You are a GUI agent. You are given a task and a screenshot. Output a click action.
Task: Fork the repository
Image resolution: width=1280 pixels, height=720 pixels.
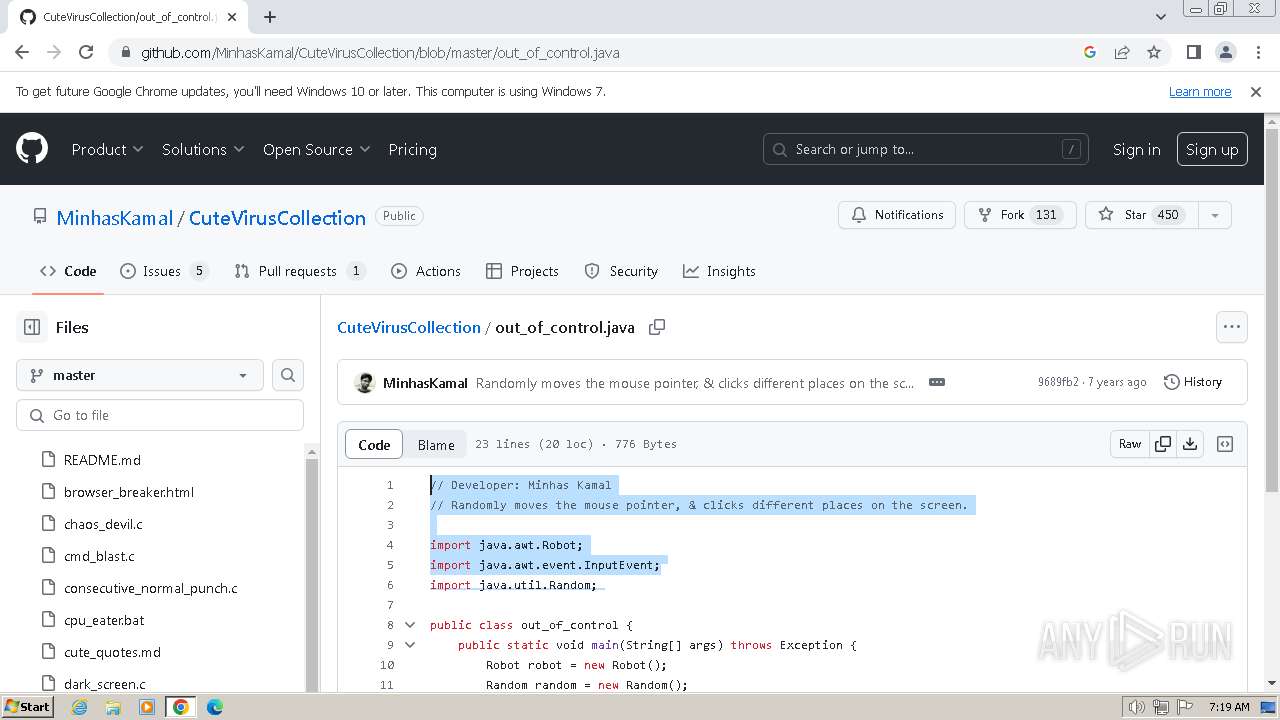(1020, 215)
